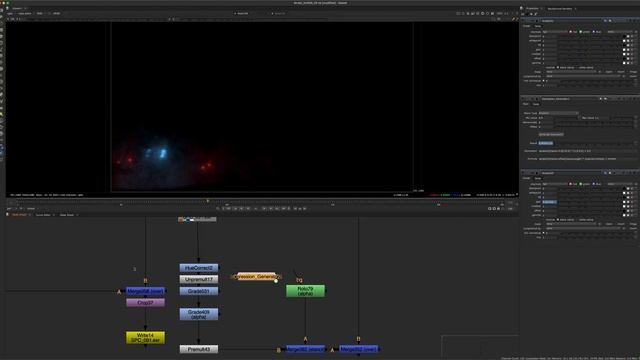
Task: Open channels dropdown in upper Grade panel
Action: 556,32
